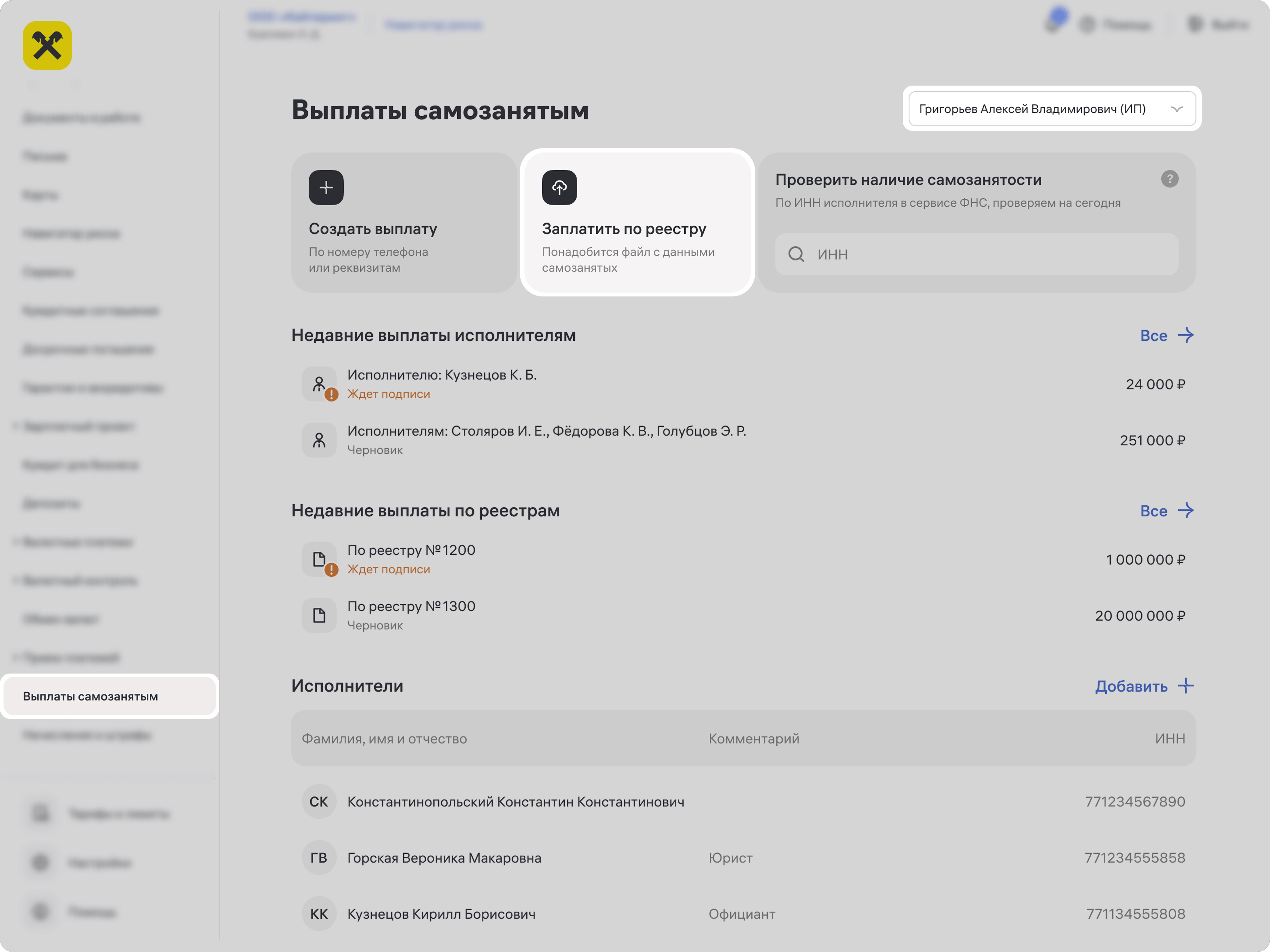Screen dimensions: 1270x952
Task: View all recent payments to исполнителям
Action: pyautogui.click(x=1166, y=335)
